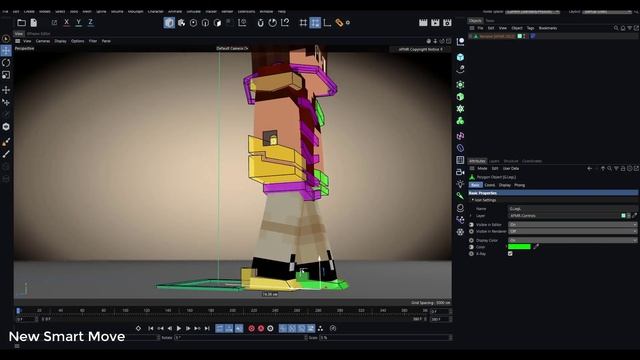Select the Polygons mode icon
The image size is (640, 360).
(x=218, y=23)
